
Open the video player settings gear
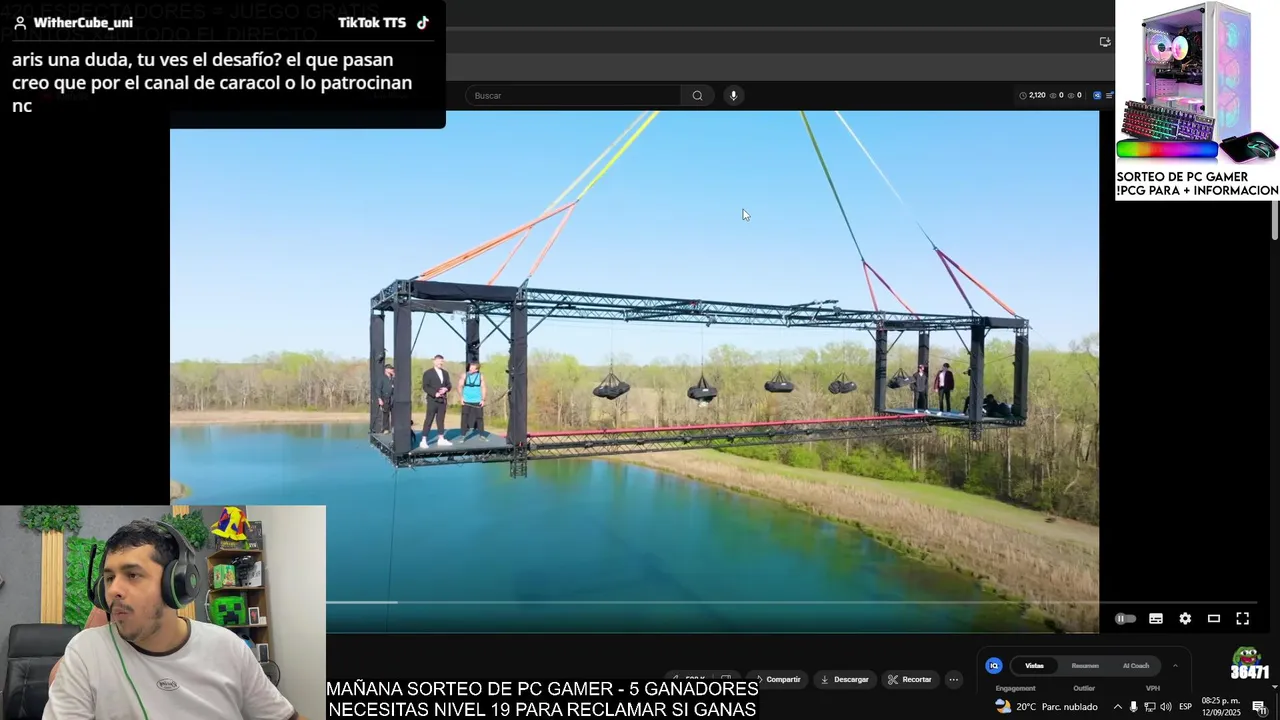tap(1185, 619)
